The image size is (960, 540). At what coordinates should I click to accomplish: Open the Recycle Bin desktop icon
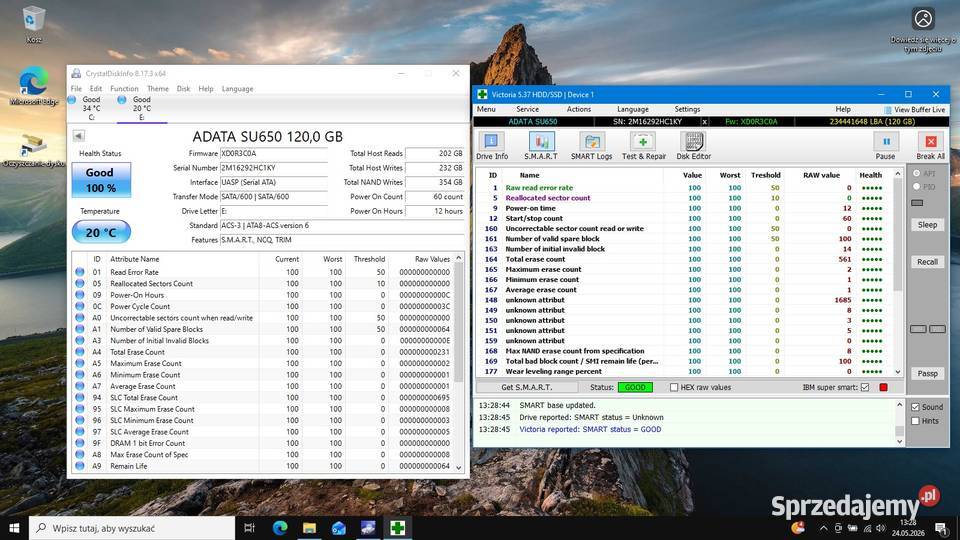[x=34, y=24]
